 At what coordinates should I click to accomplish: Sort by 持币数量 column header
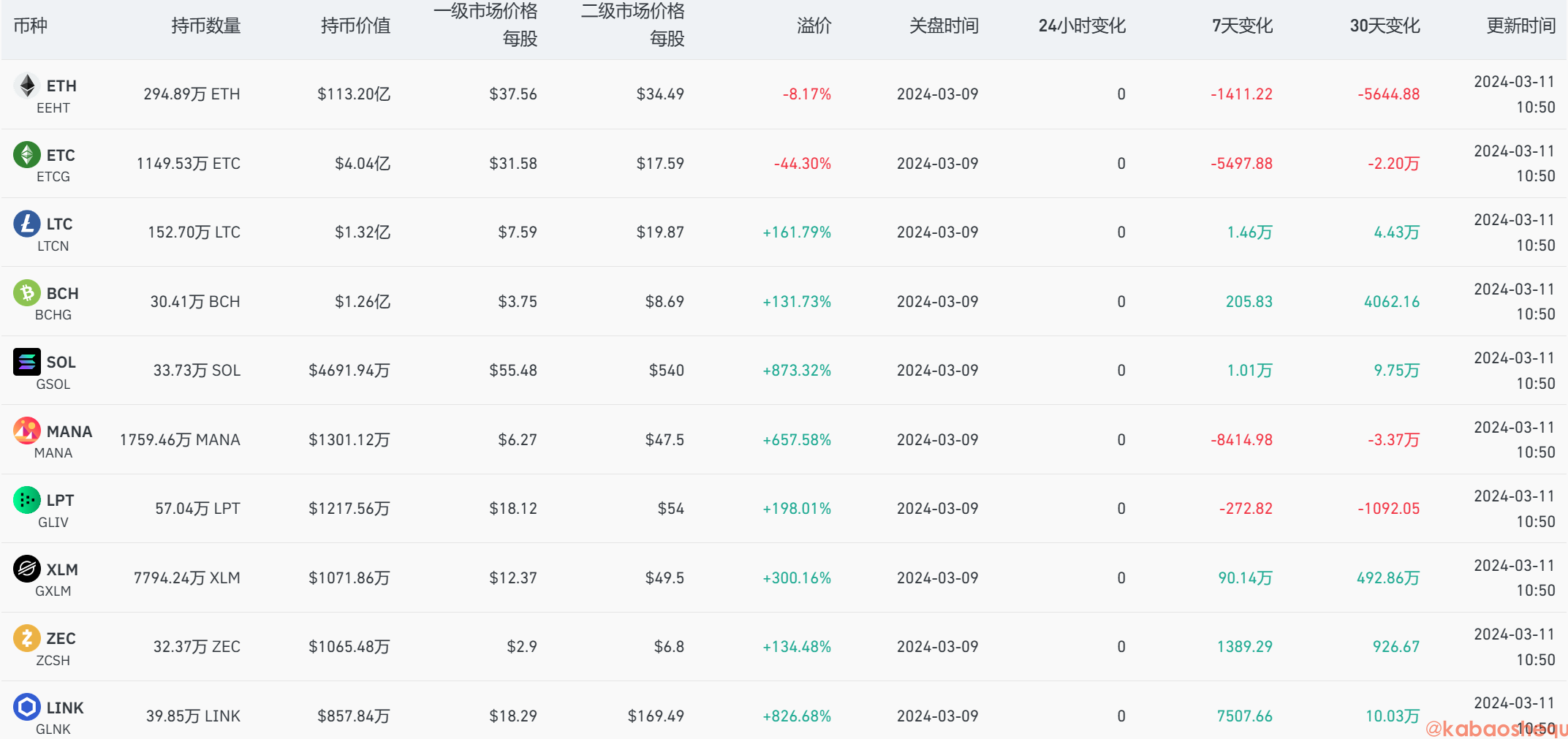[x=205, y=26]
